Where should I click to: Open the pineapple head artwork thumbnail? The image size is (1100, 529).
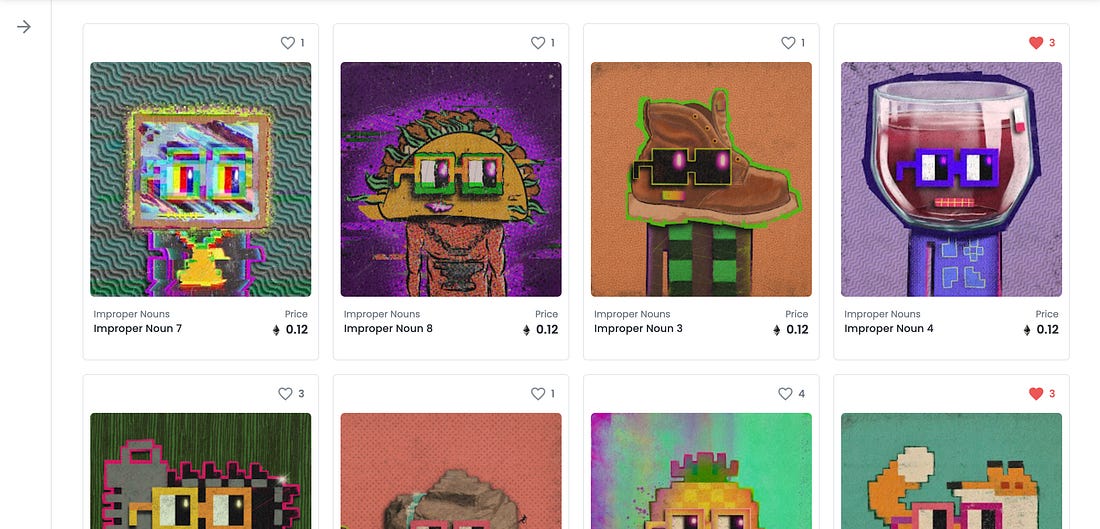(x=702, y=471)
